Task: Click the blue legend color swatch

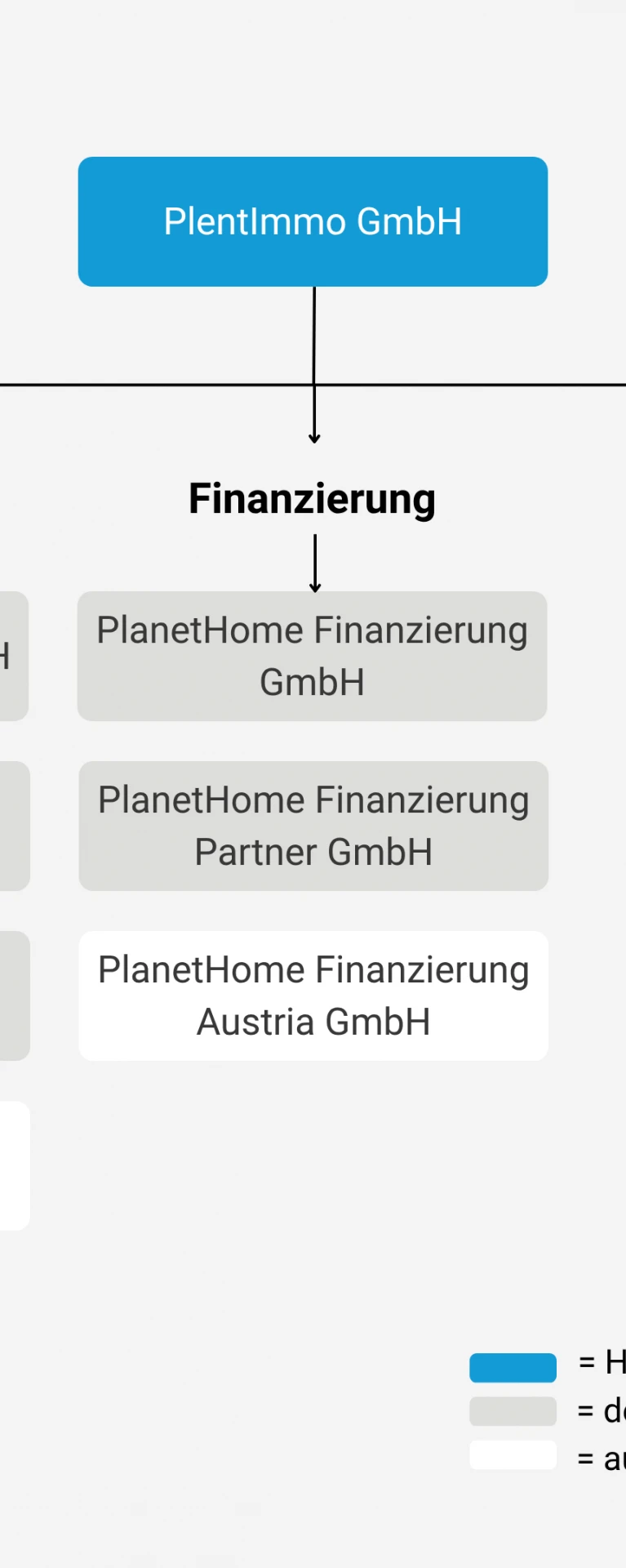Action: [x=513, y=1367]
